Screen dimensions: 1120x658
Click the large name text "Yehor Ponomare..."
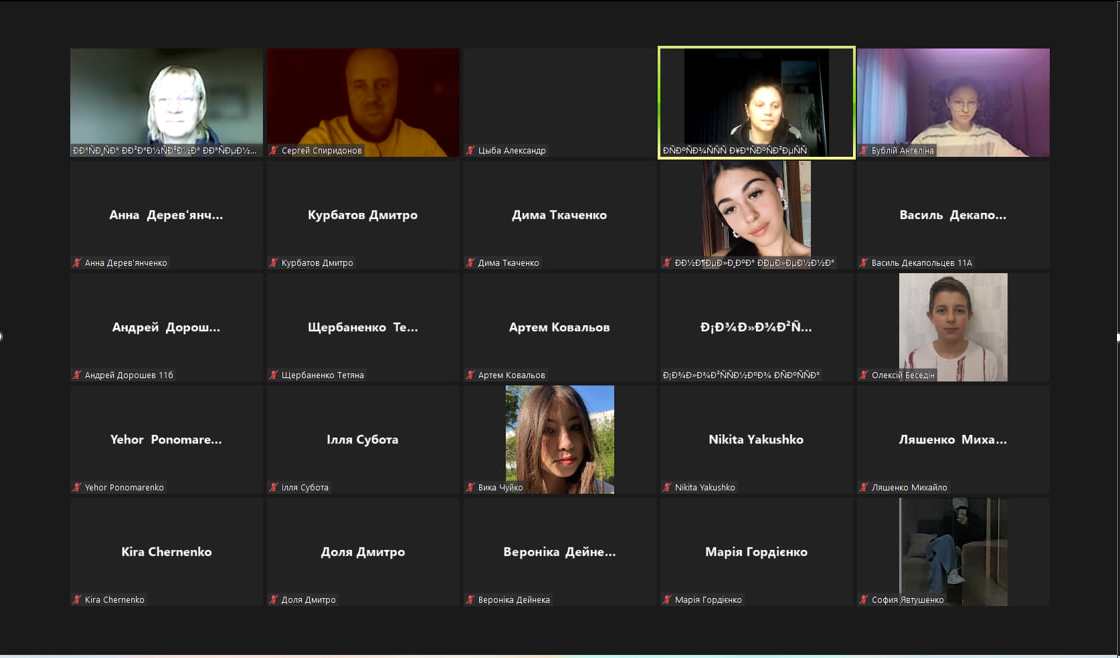tap(166, 439)
